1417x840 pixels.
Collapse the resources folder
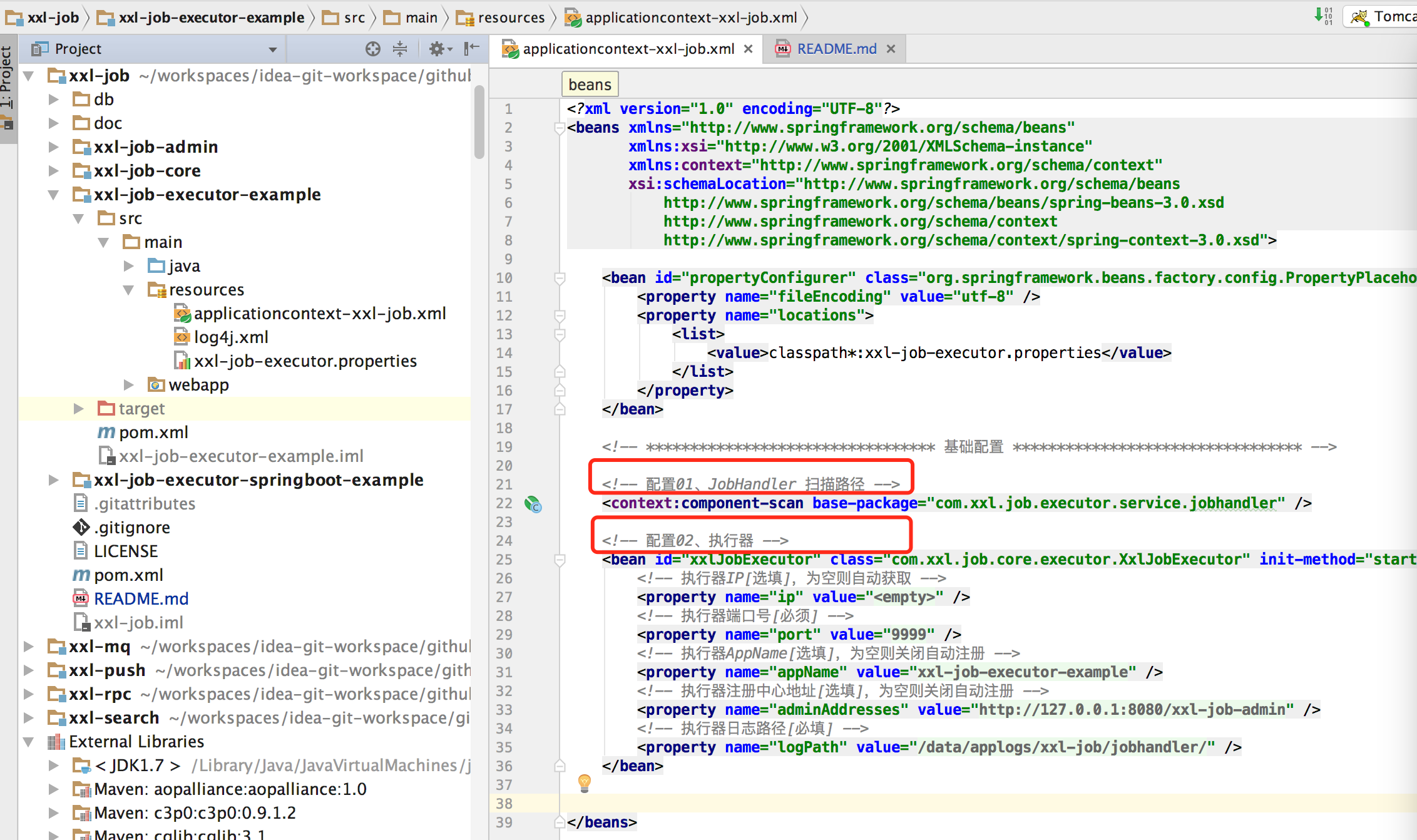(x=129, y=290)
